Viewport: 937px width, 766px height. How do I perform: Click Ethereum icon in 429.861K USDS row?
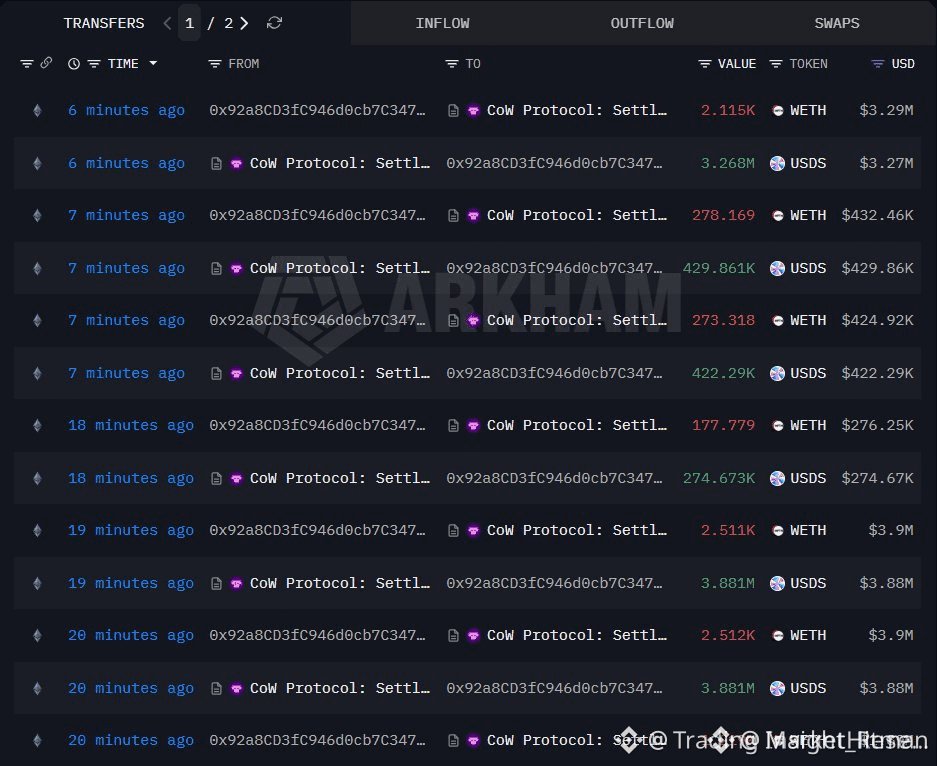[x=38, y=268]
